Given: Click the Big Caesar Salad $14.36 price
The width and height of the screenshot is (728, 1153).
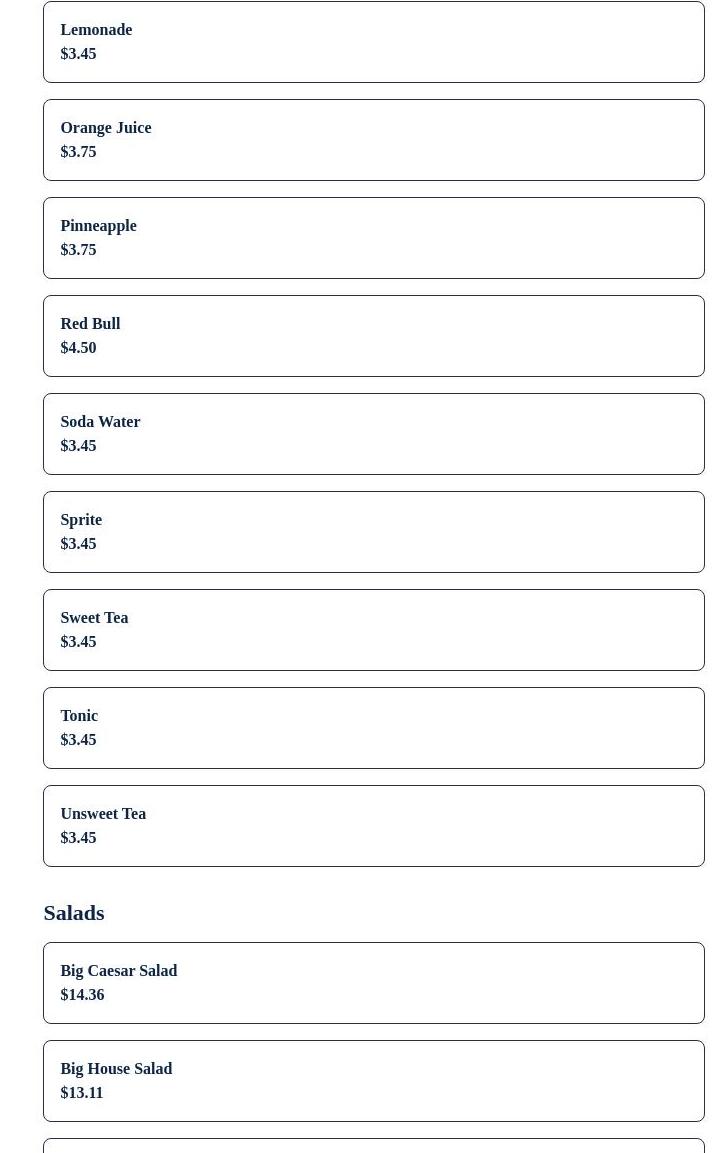Looking at the screenshot, I should pyautogui.click(x=82, y=995).
